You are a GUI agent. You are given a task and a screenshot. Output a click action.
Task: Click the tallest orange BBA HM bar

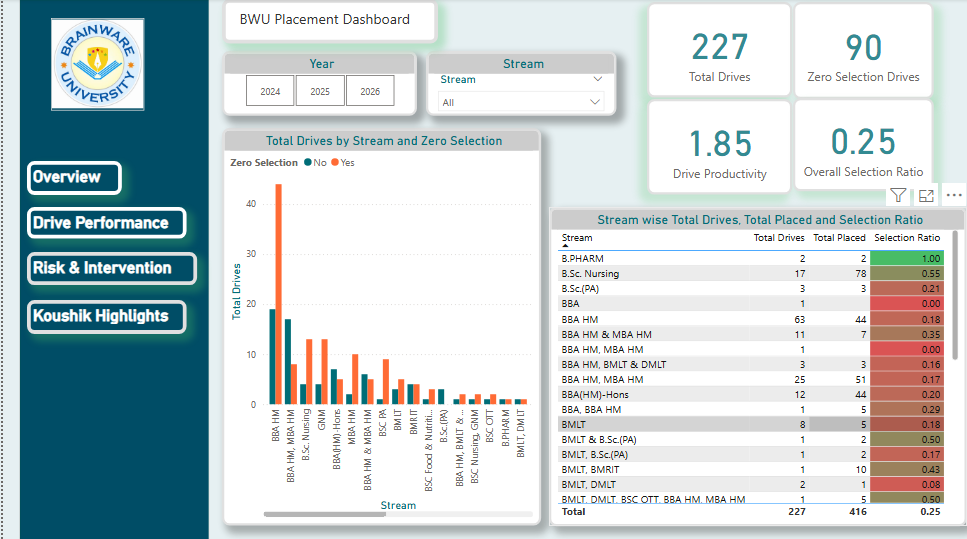pos(279,294)
